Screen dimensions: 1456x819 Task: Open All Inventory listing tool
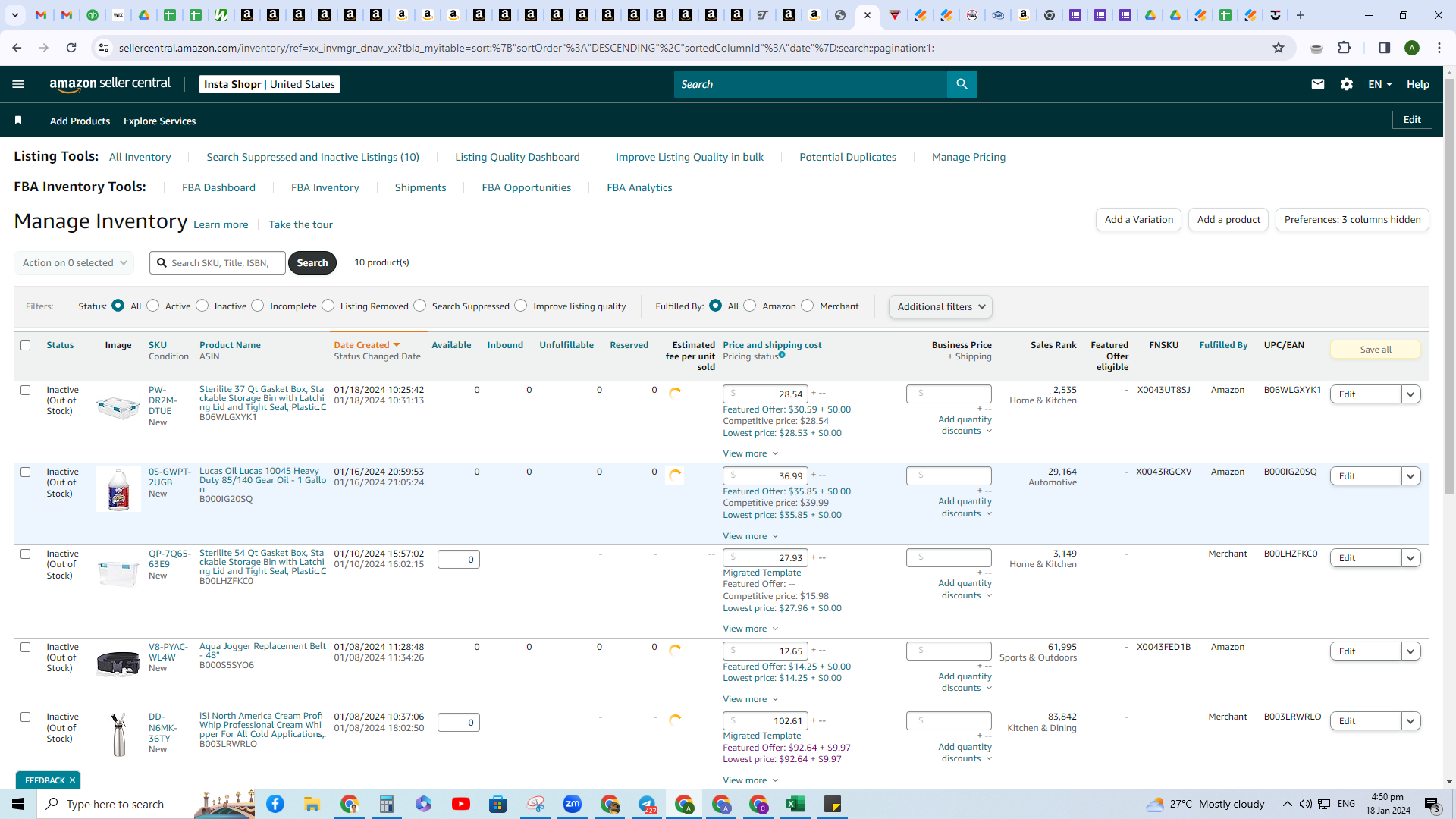(140, 157)
